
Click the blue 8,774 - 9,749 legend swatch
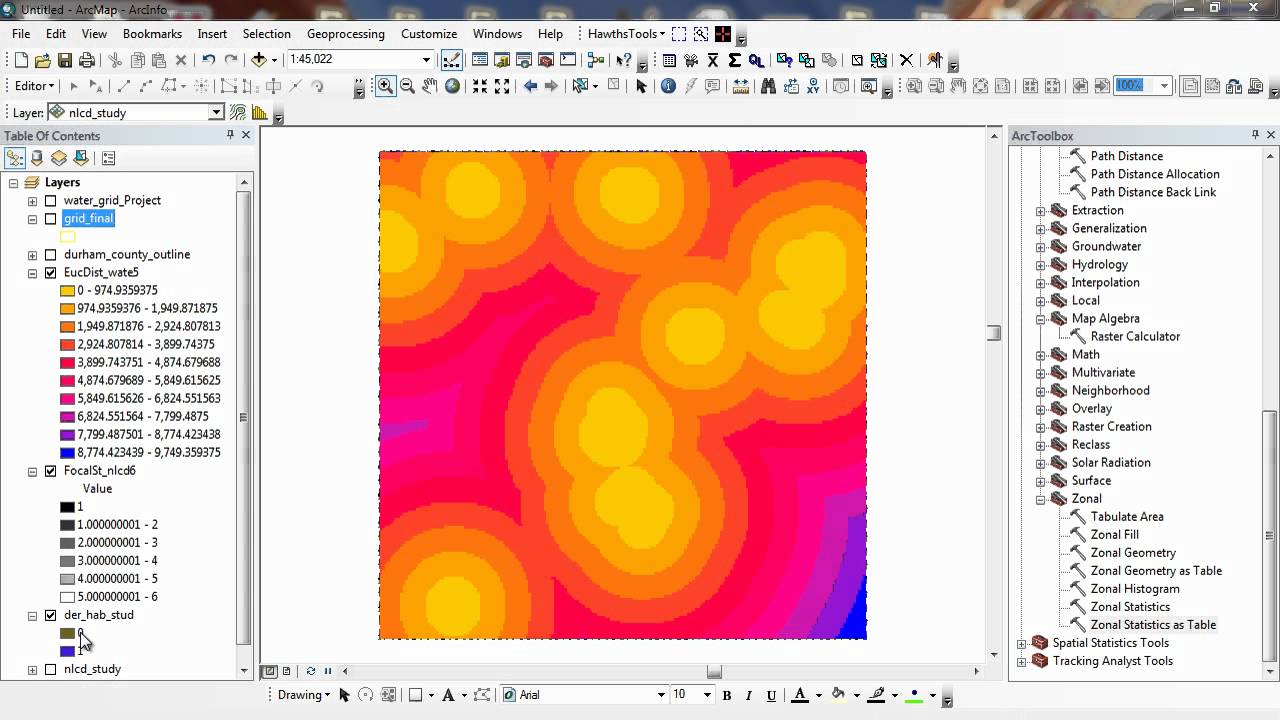[67, 453]
